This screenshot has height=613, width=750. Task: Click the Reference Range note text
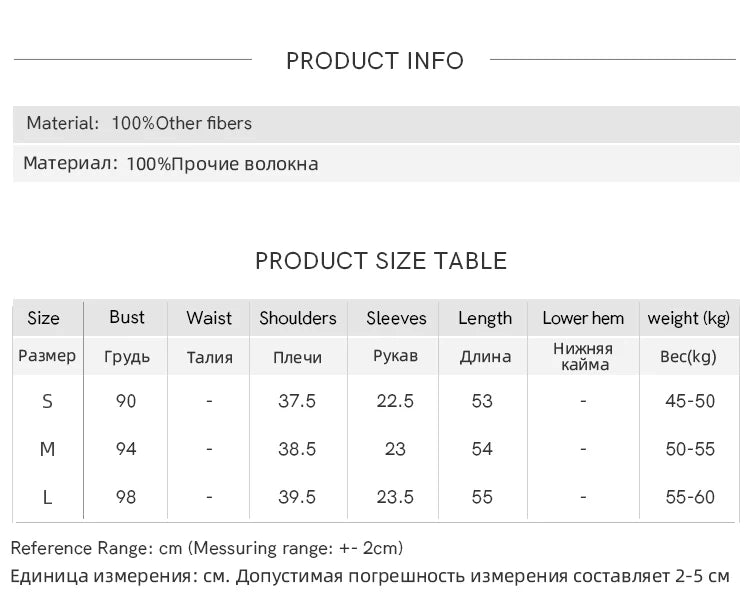pos(207,548)
